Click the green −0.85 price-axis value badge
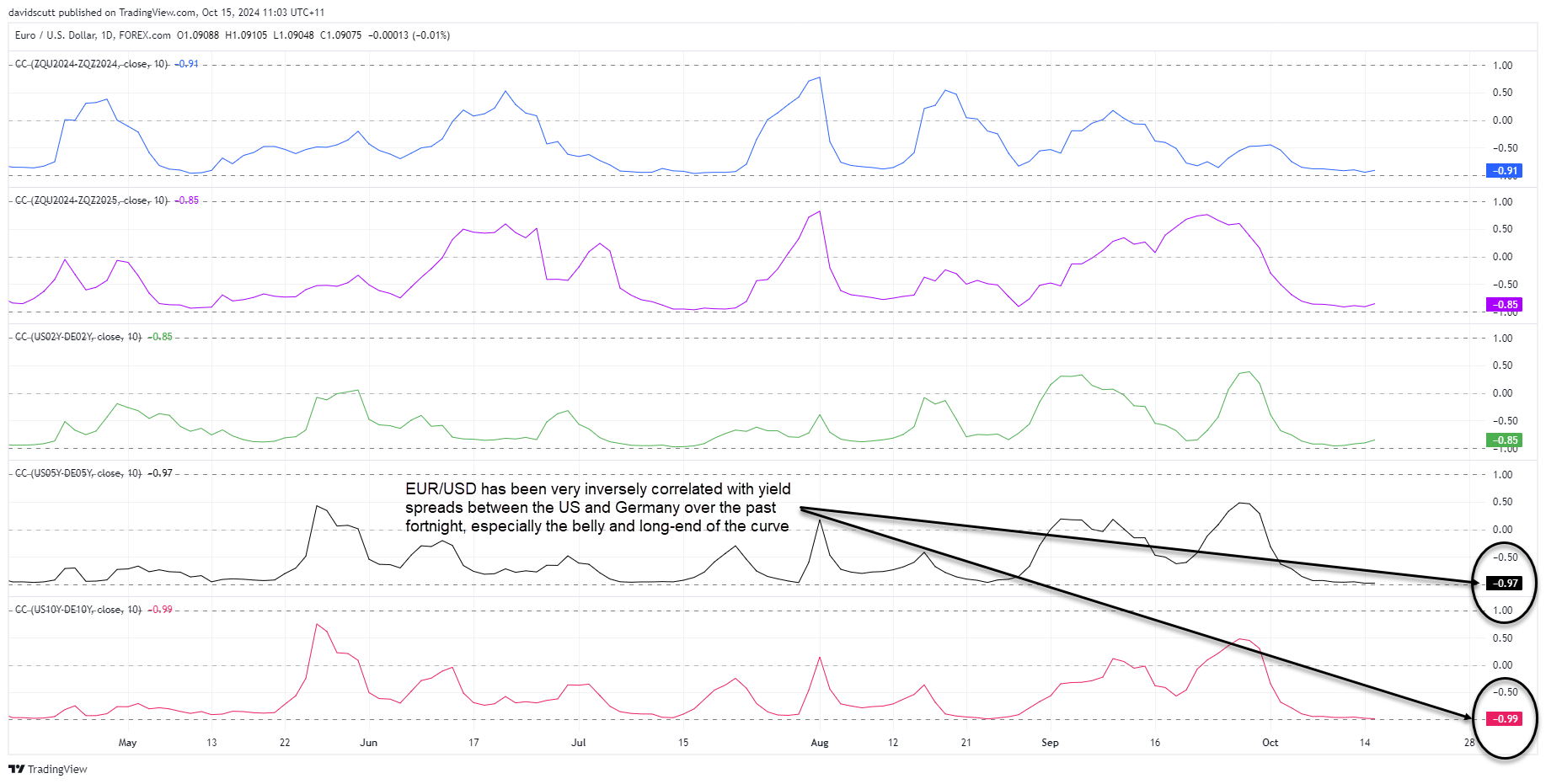The width and height of the screenshot is (1546, 784). tap(1504, 440)
